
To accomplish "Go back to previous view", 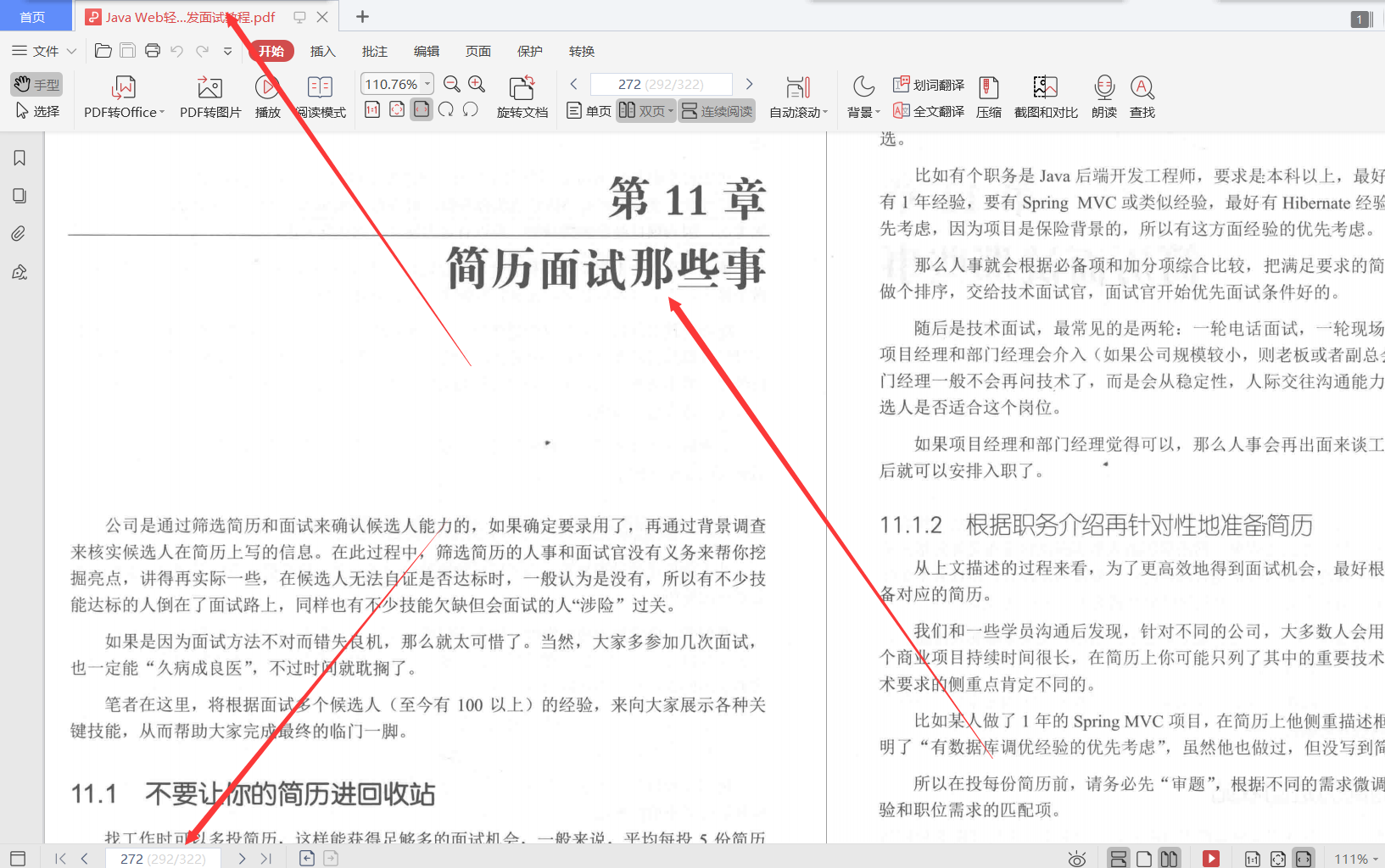I will (307, 858).
